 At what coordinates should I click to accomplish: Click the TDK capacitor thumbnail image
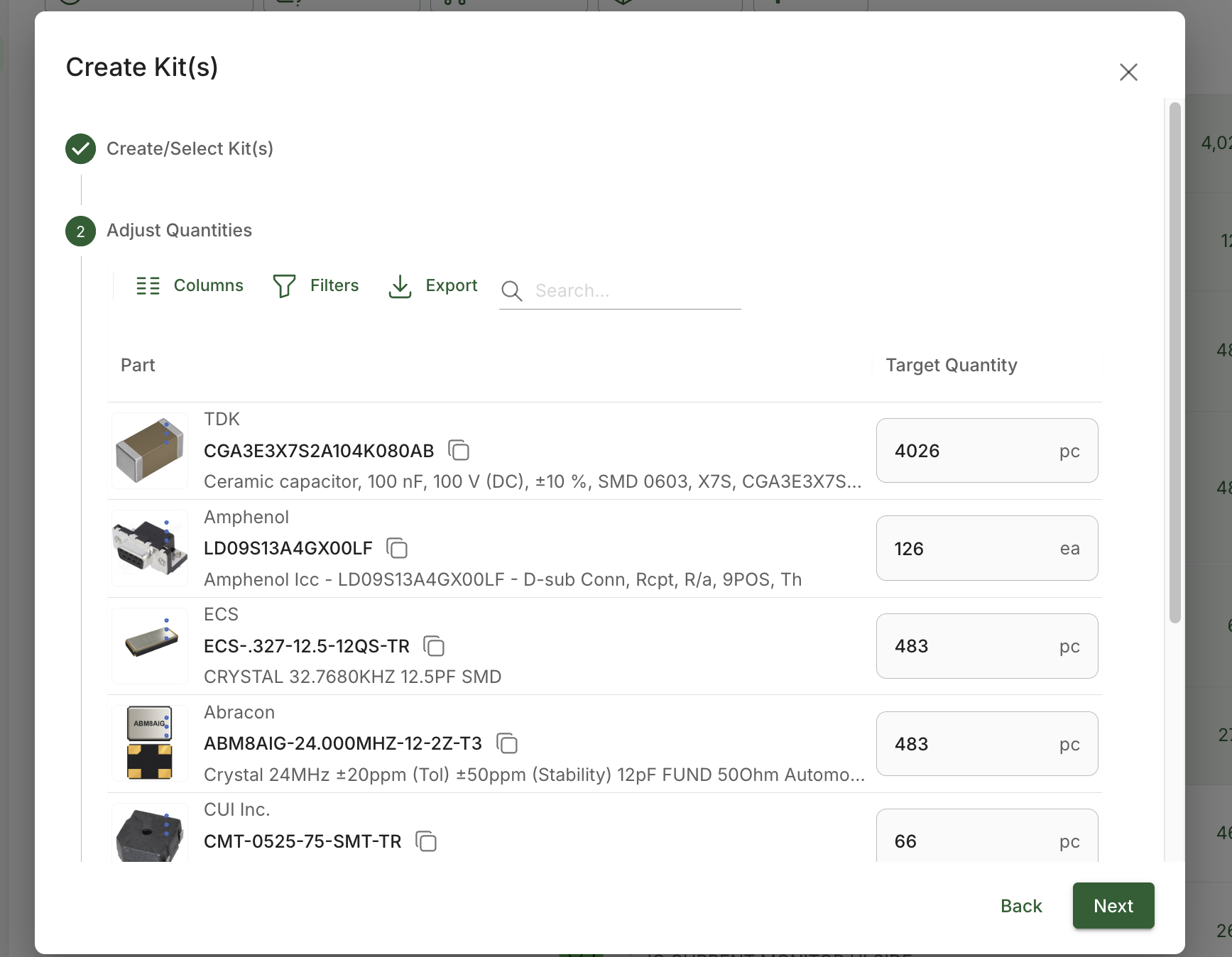[150, 451]
